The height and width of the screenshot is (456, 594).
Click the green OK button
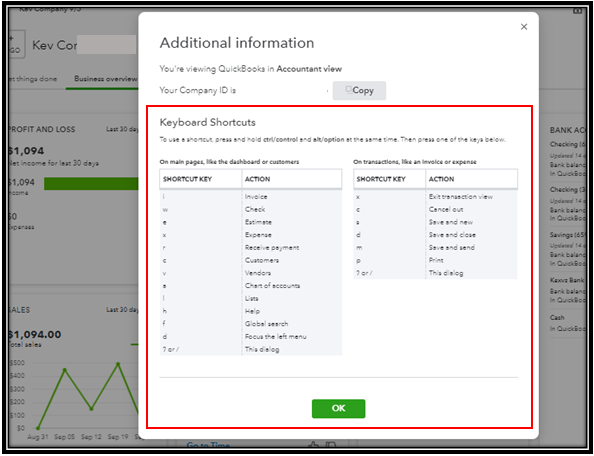point(338,408)
